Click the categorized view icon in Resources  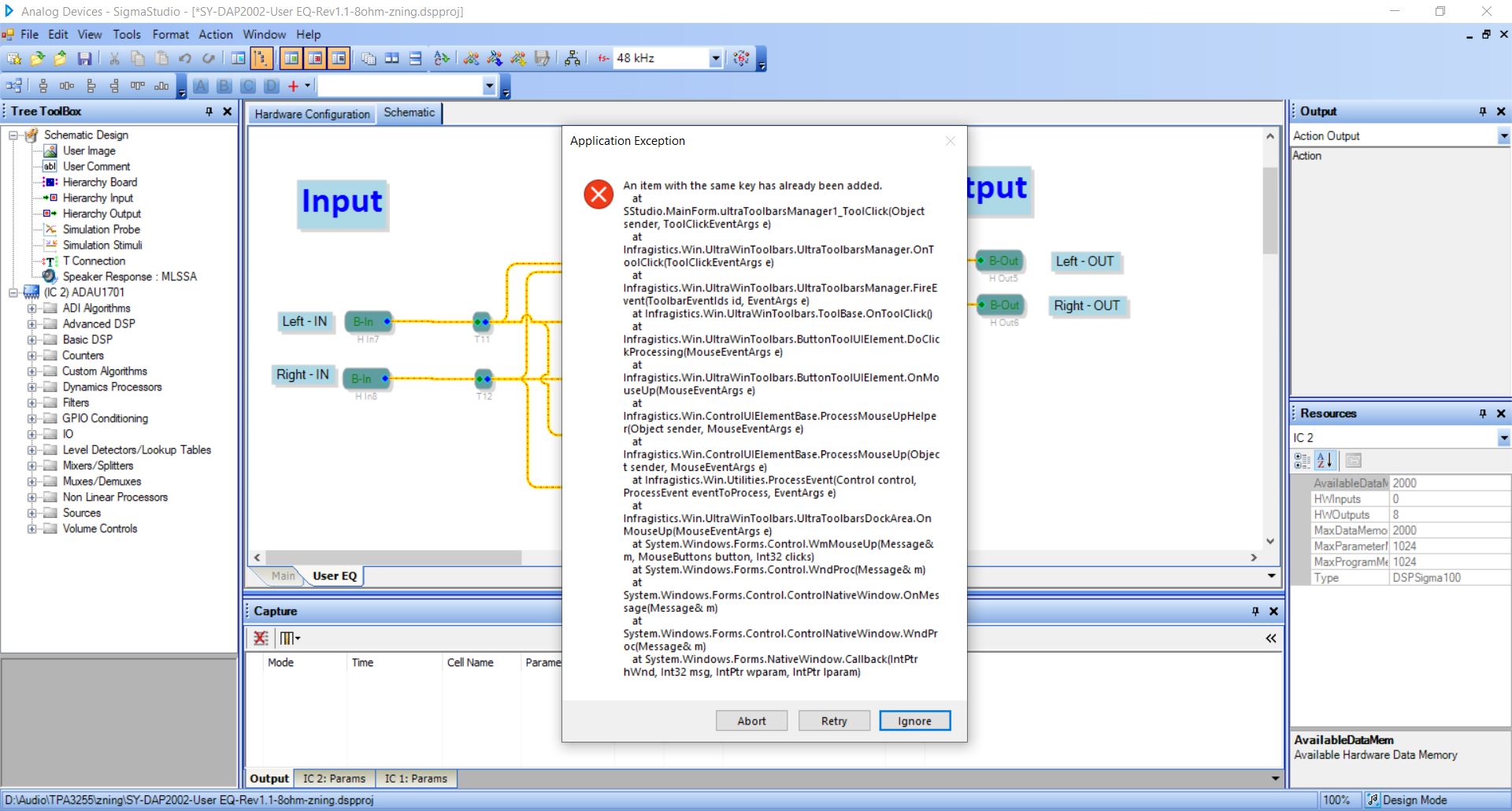[1303, 461]
